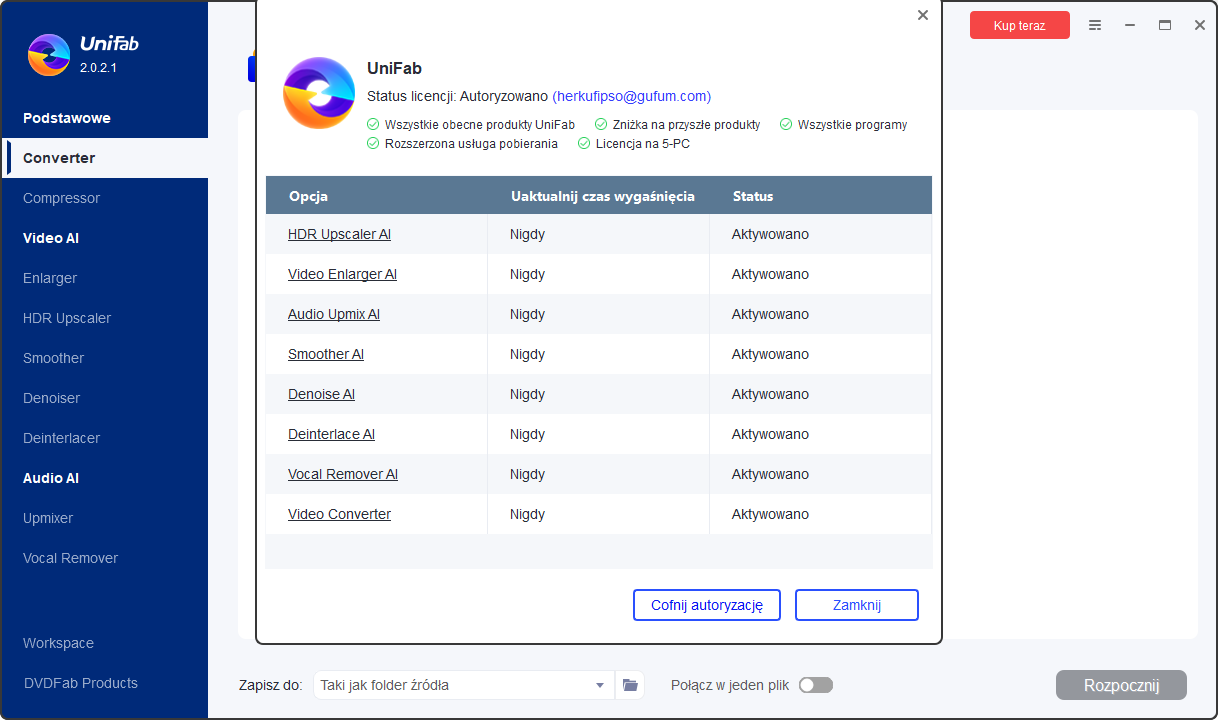Select Converter in the sidebar

(x=104, y=158)
